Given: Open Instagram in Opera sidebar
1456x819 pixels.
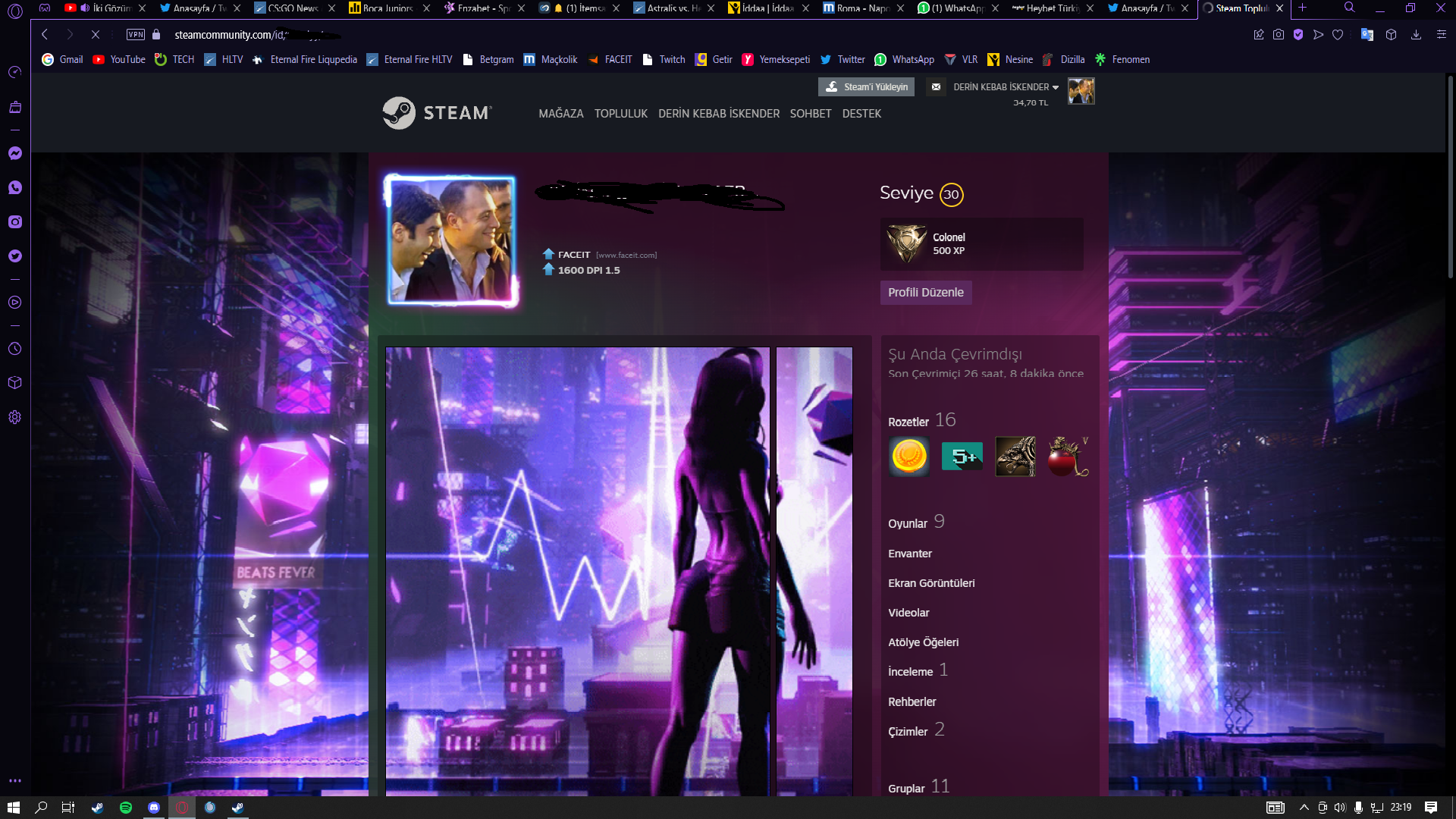Looking at the screenshot, I should (x=14, y=221).
